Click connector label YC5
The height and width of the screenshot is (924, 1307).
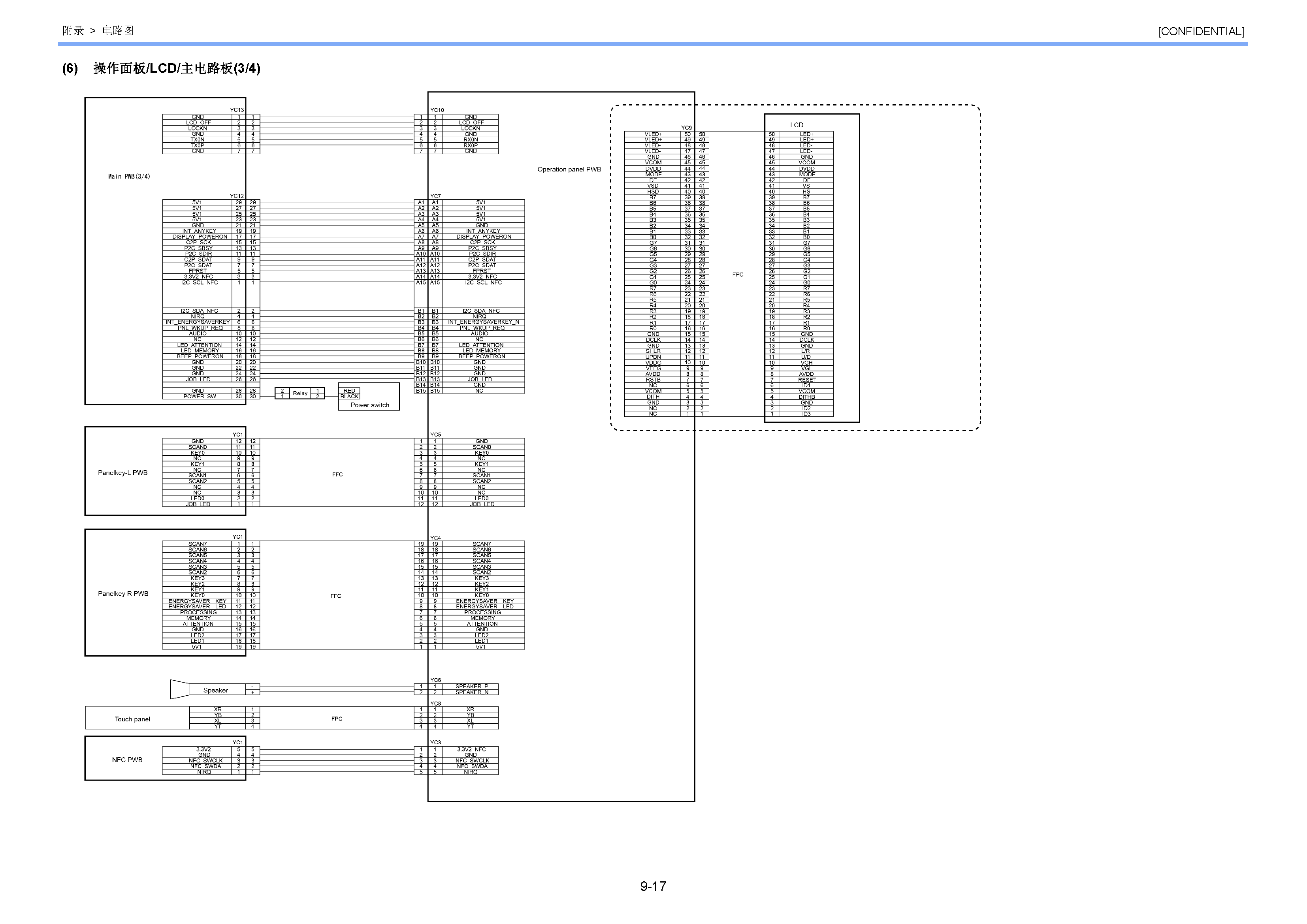point(435,435)
